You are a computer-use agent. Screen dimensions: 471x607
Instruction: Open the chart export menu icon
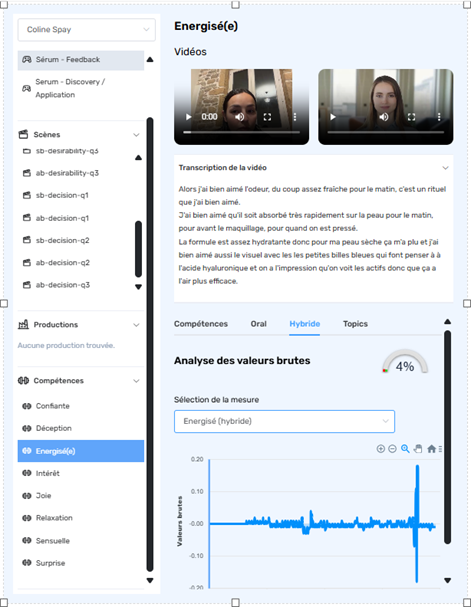click(x=440, y=449)
